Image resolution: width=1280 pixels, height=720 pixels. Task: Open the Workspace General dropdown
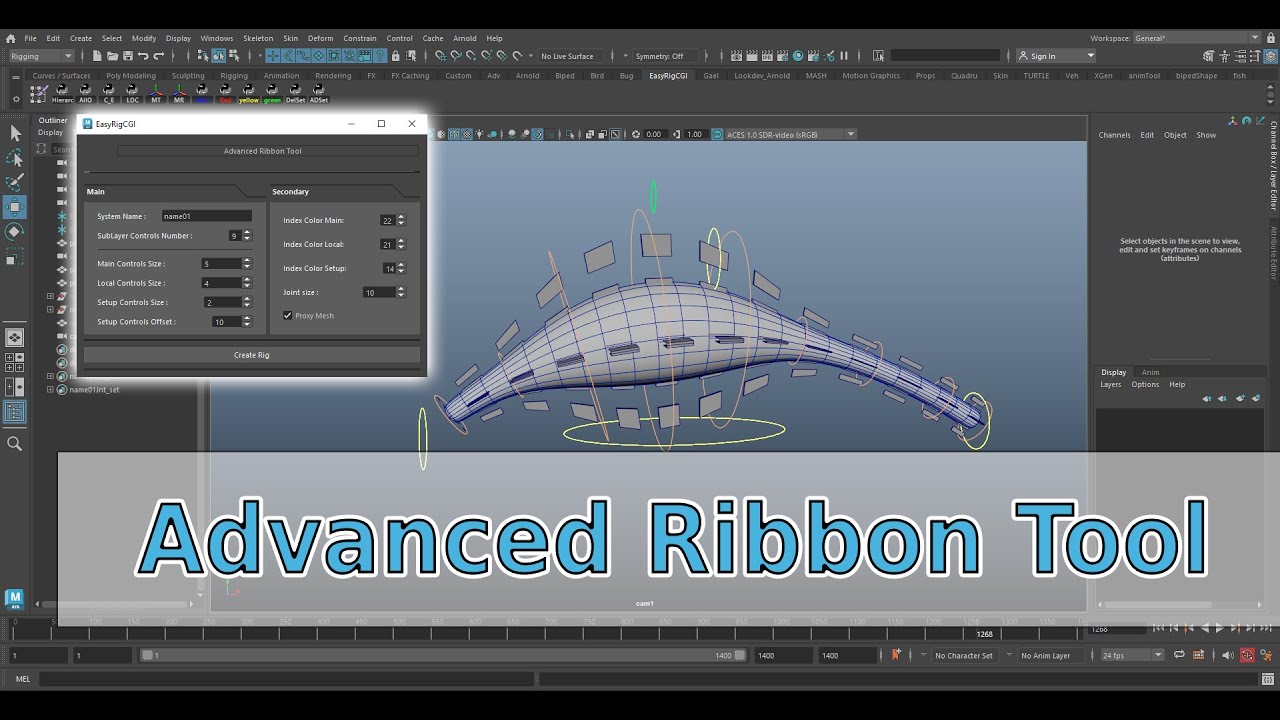[x=1197, y=38]
